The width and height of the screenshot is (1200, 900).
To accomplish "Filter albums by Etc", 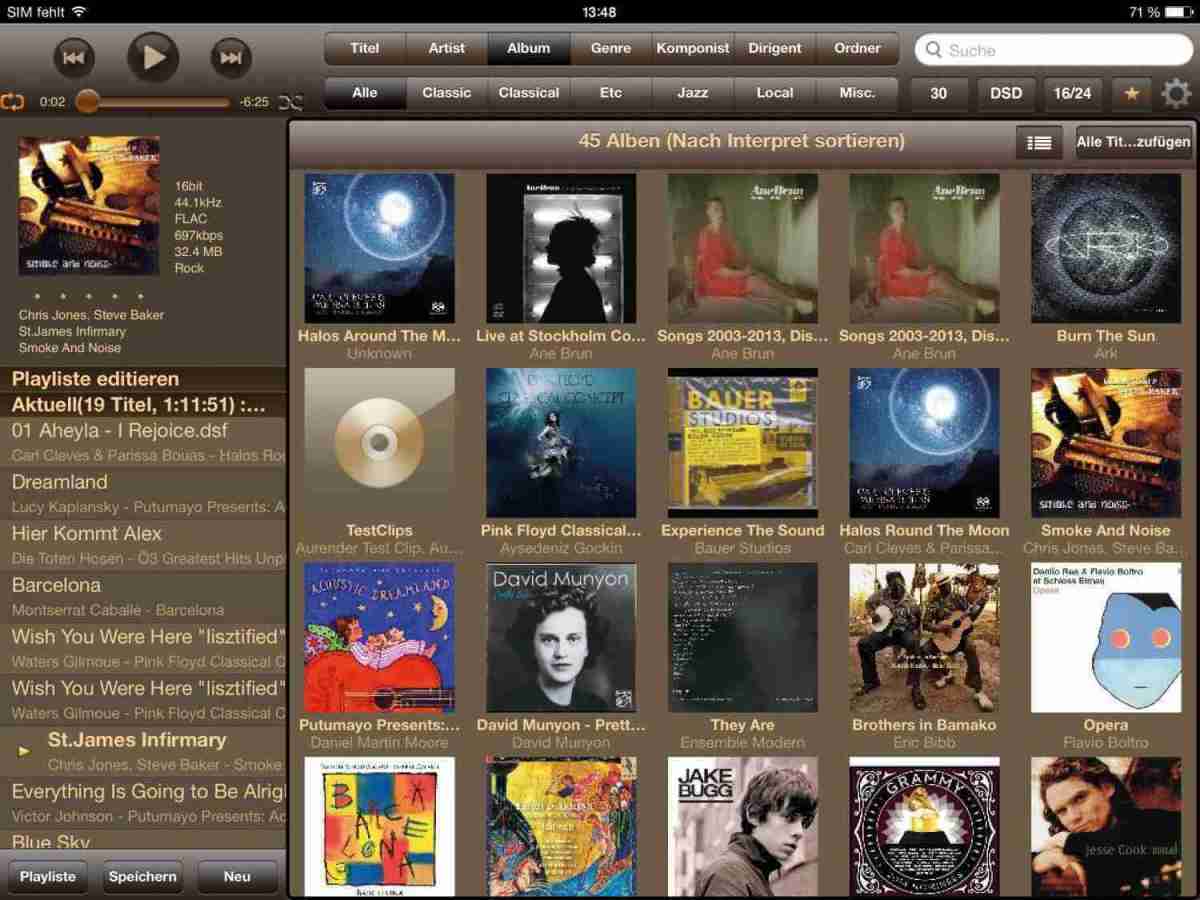I will pyautogui.click(x=611, y=93).
